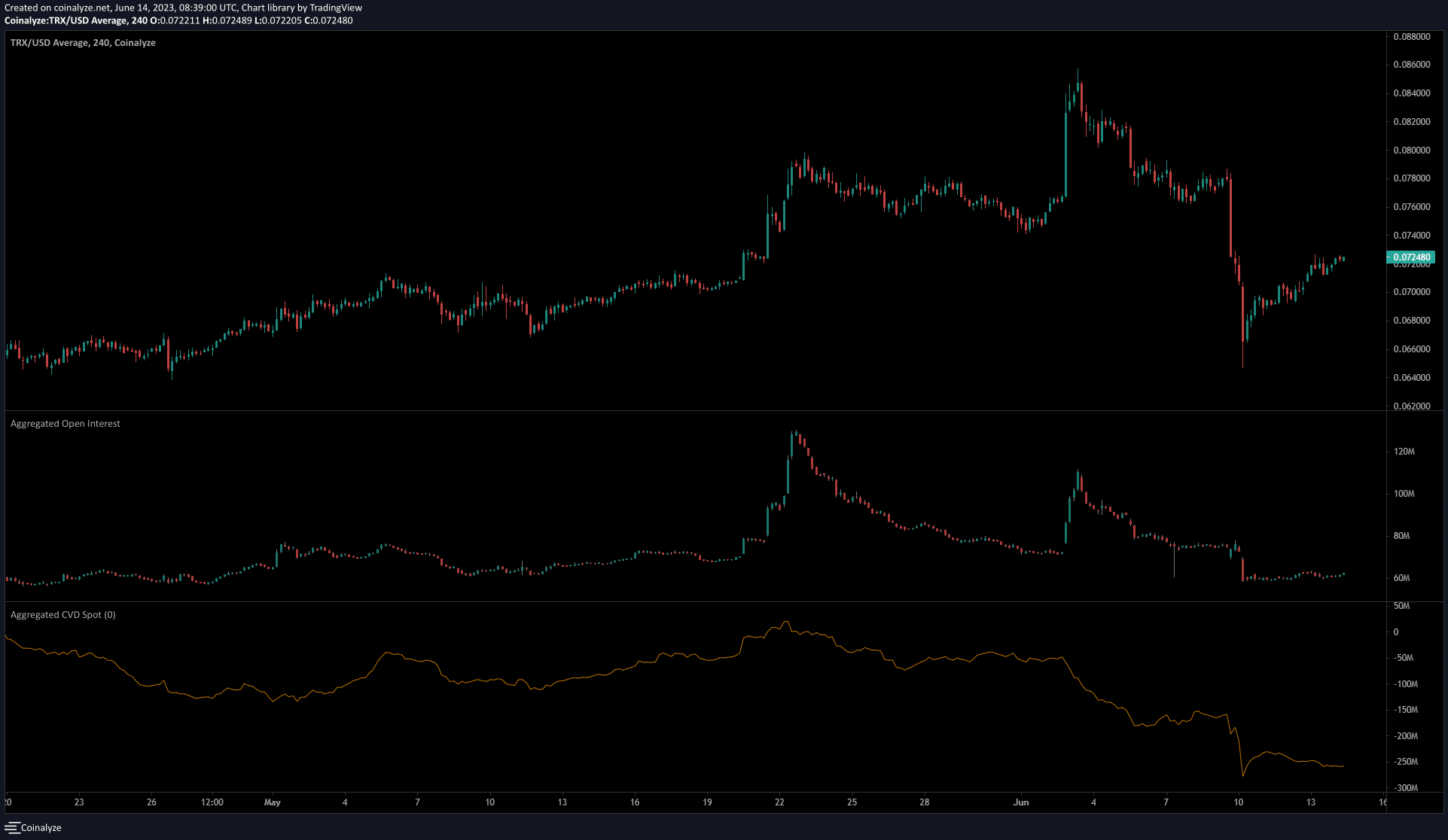Viewport: 1448px width, 840px height.
Task: Click the 23 date label on time axis
Action: [x=79, y=802]
